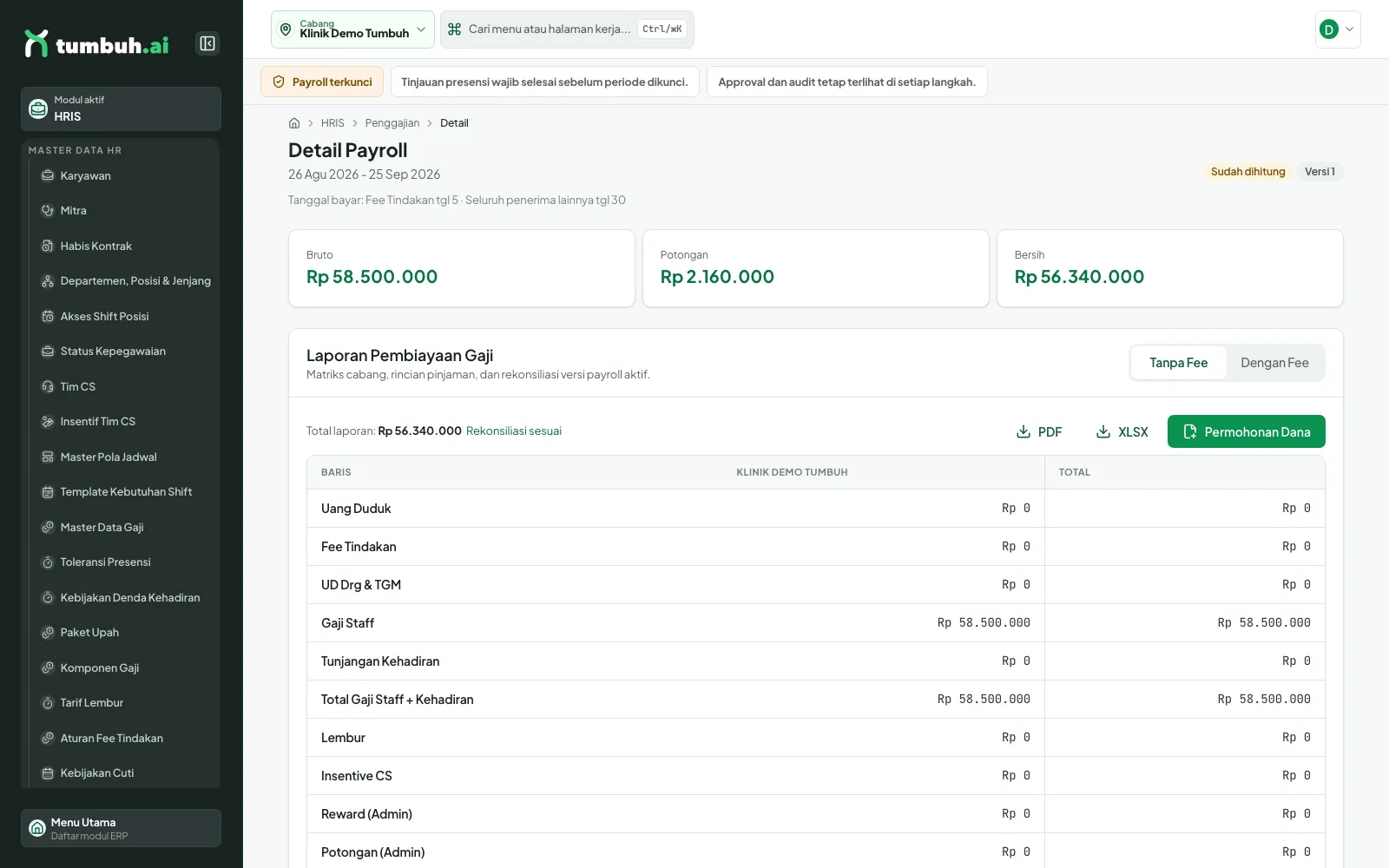Open the HRIS active module selector
The image size is (1389, 868).
[121, 108]
